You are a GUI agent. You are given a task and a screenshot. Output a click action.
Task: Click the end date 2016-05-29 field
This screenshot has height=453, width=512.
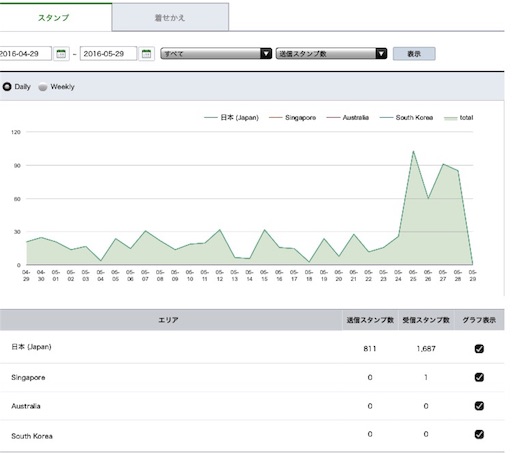pos(108,54)
